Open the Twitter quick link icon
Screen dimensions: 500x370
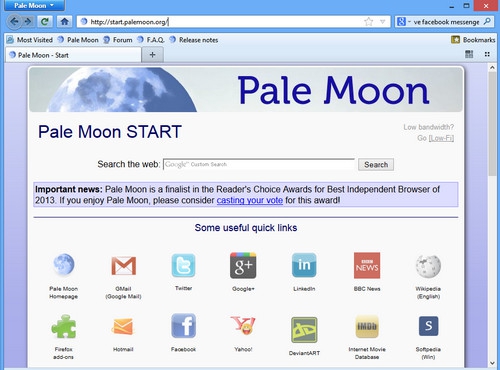click(183, 265)
